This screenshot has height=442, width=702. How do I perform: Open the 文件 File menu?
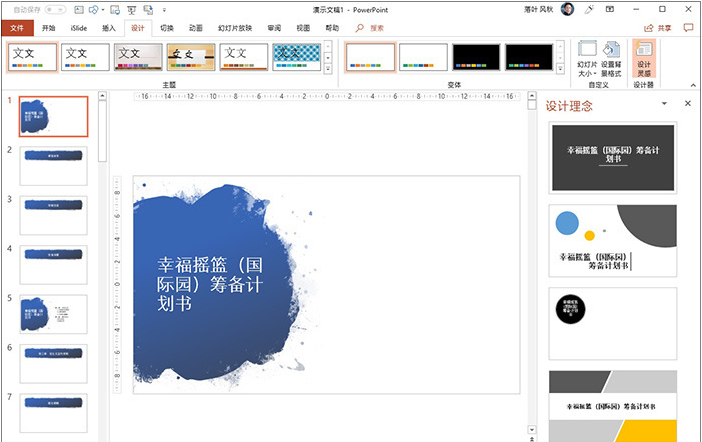pos(16,28)
